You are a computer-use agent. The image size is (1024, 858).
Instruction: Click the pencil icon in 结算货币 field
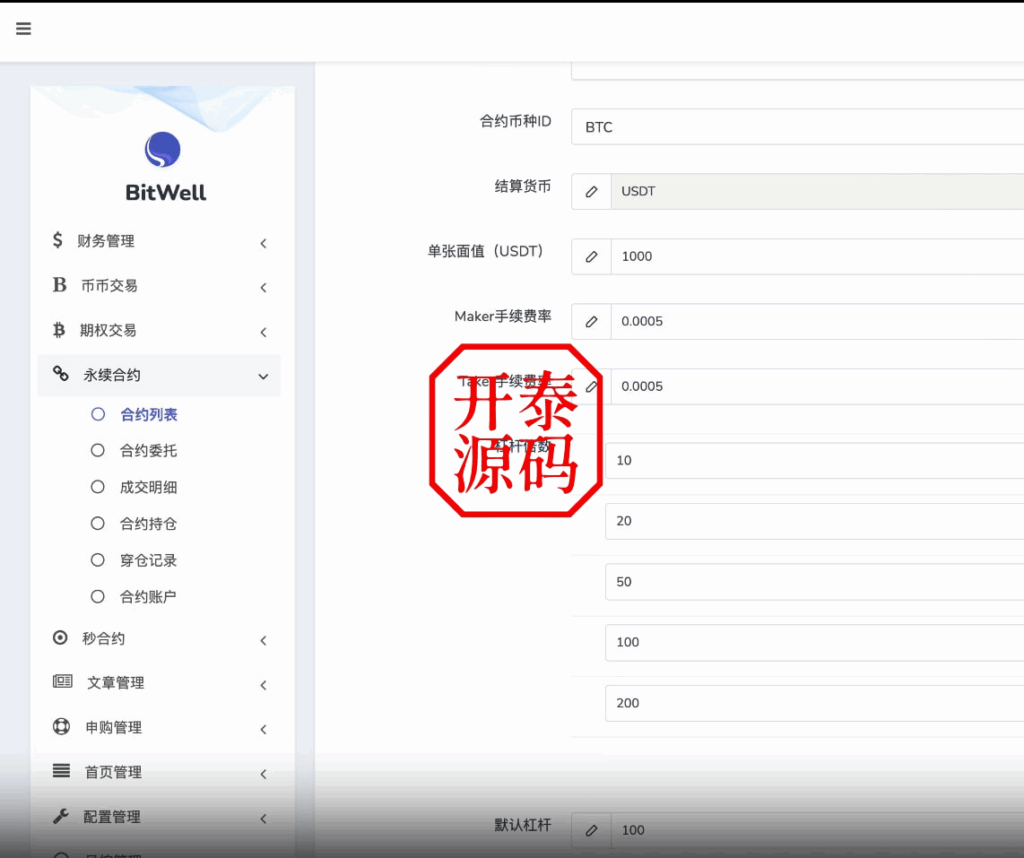(591, 191)
